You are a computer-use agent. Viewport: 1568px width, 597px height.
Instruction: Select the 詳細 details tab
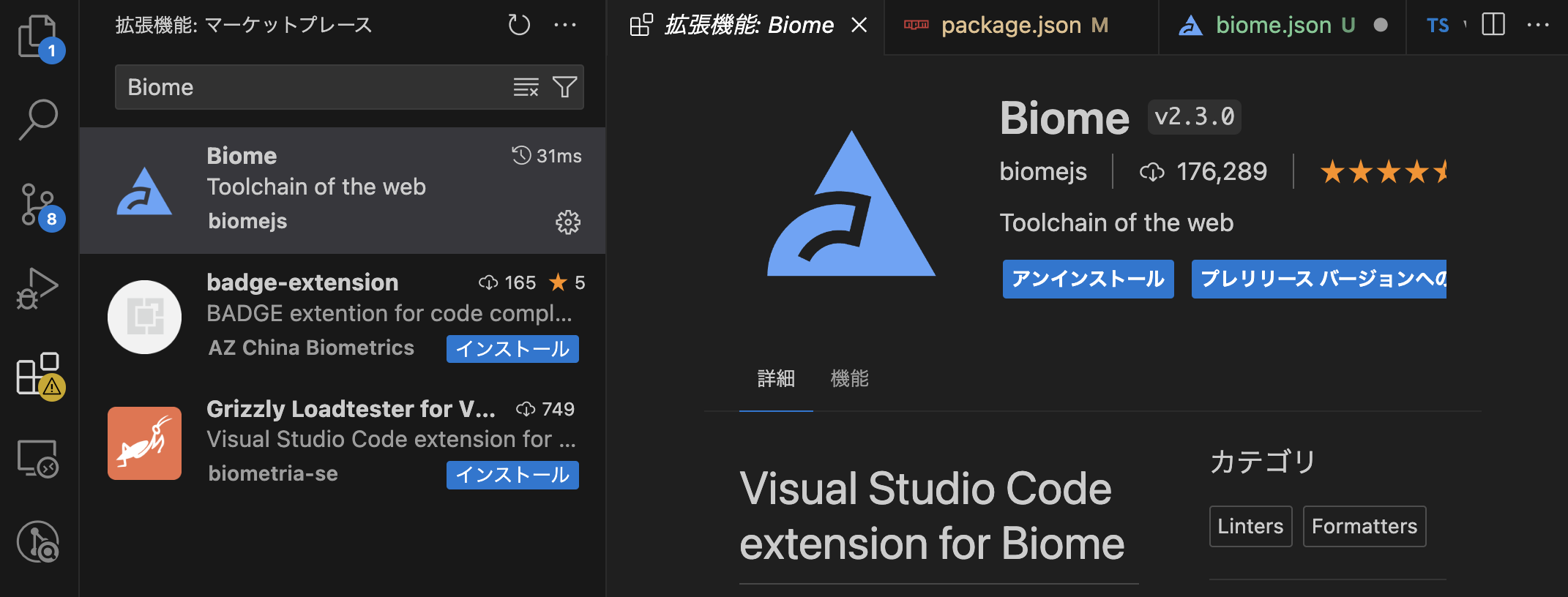(776, 379)
